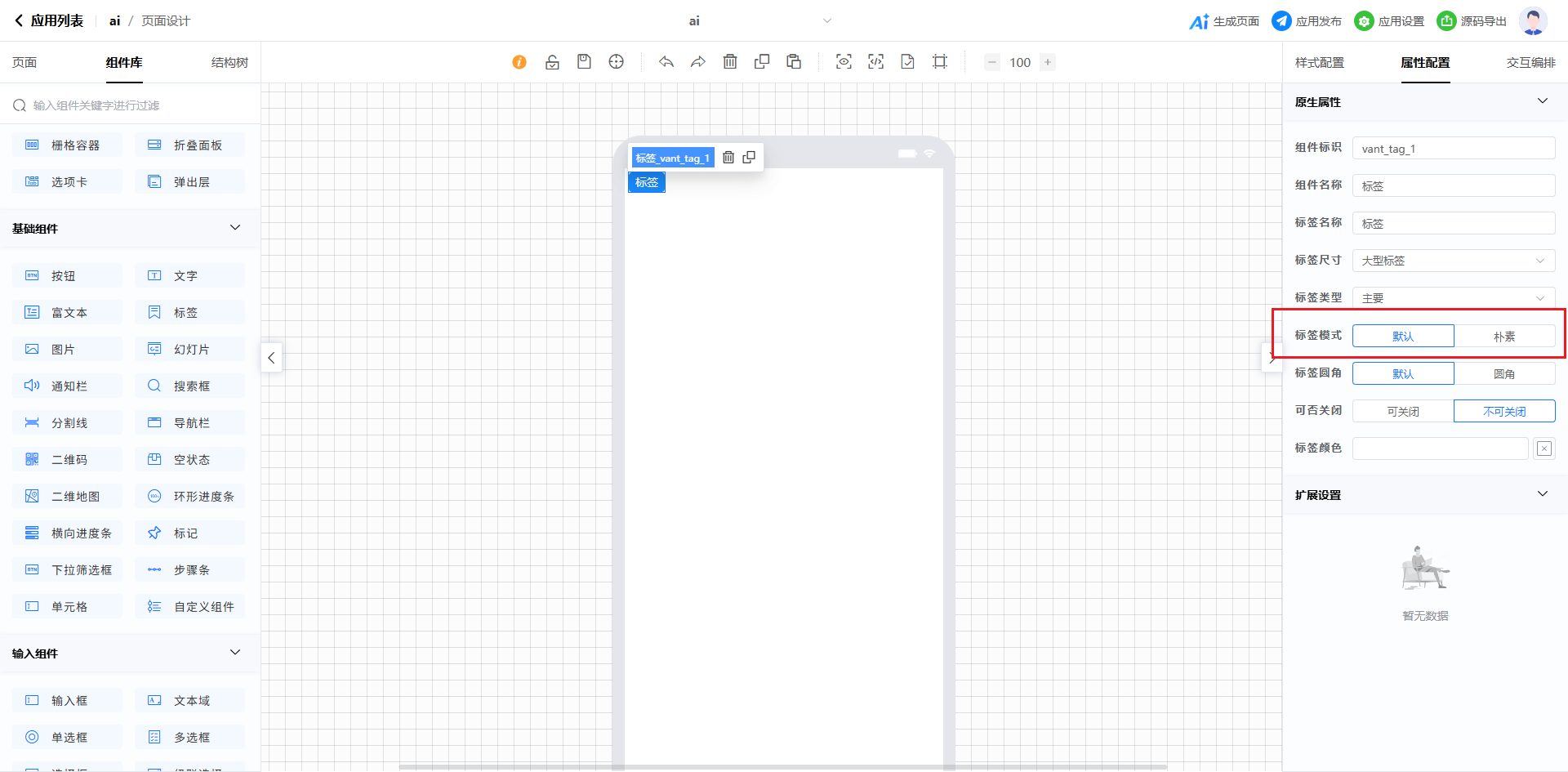Set tag to 可关闭

(1403, 412)
